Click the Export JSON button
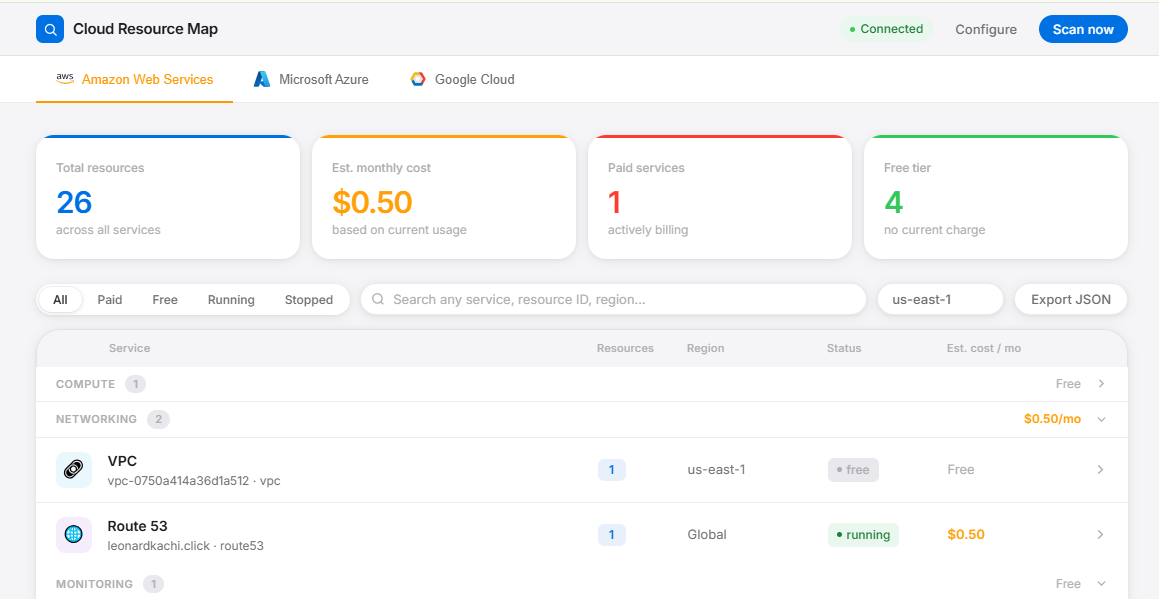This screenshot has height=599, width=1159. click(1070, 299)
